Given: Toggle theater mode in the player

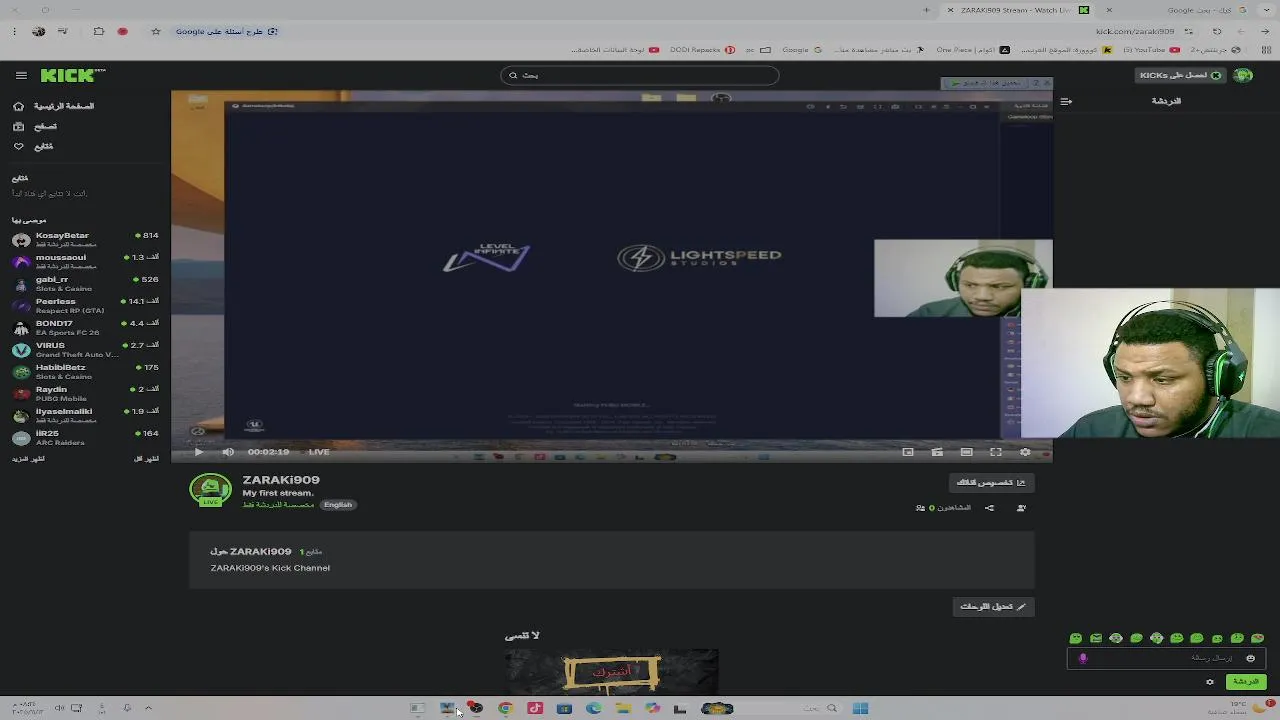Looking at the screenshot, I should point(966,452).
